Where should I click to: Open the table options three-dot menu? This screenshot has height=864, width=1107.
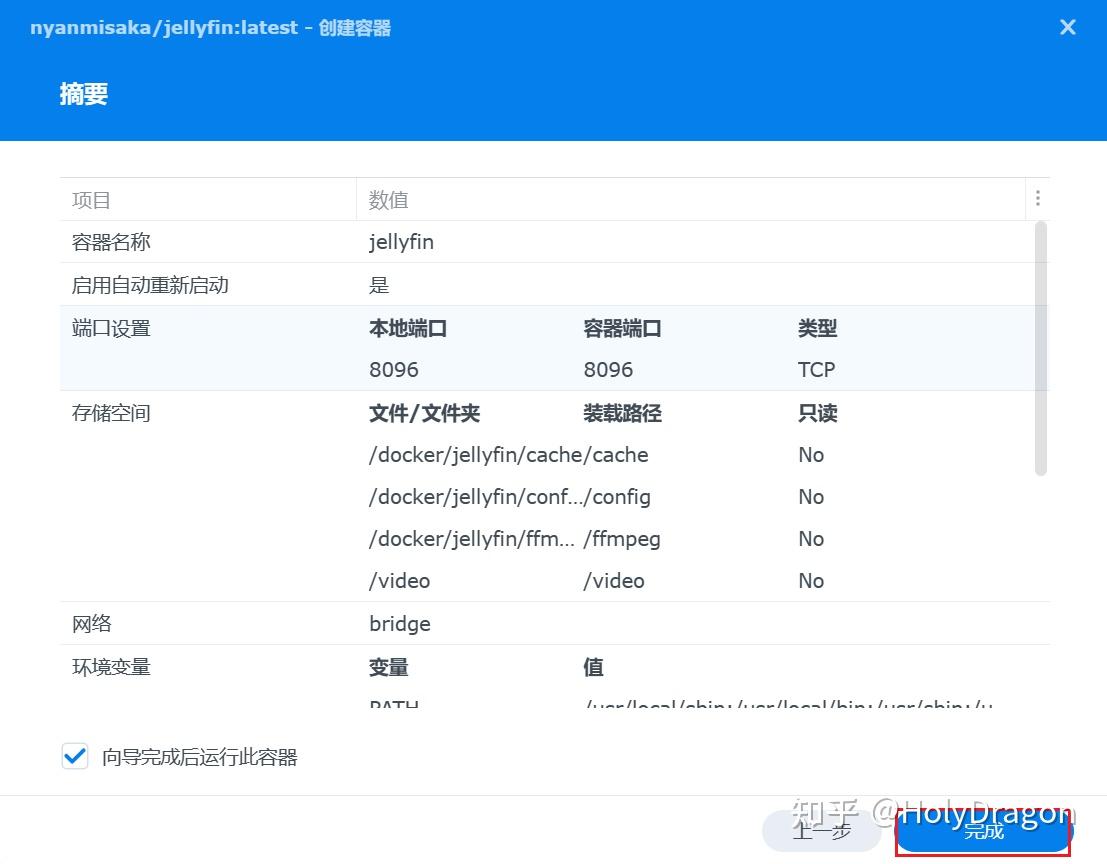[x=1038, y=198]
